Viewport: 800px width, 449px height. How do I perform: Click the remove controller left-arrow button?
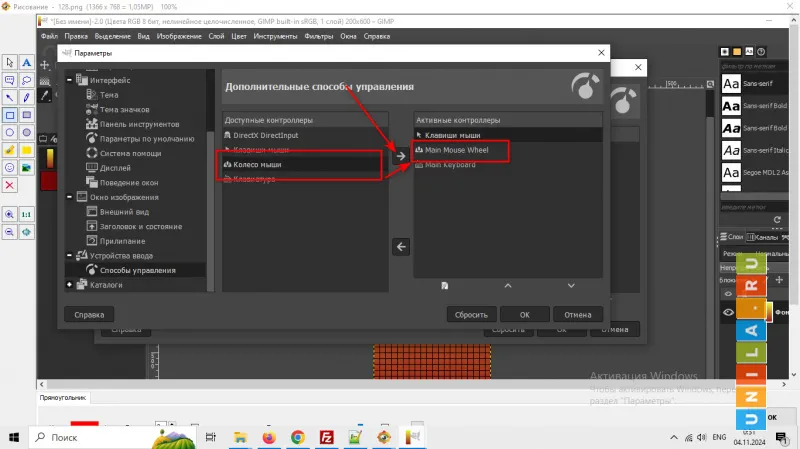point(401,246)
